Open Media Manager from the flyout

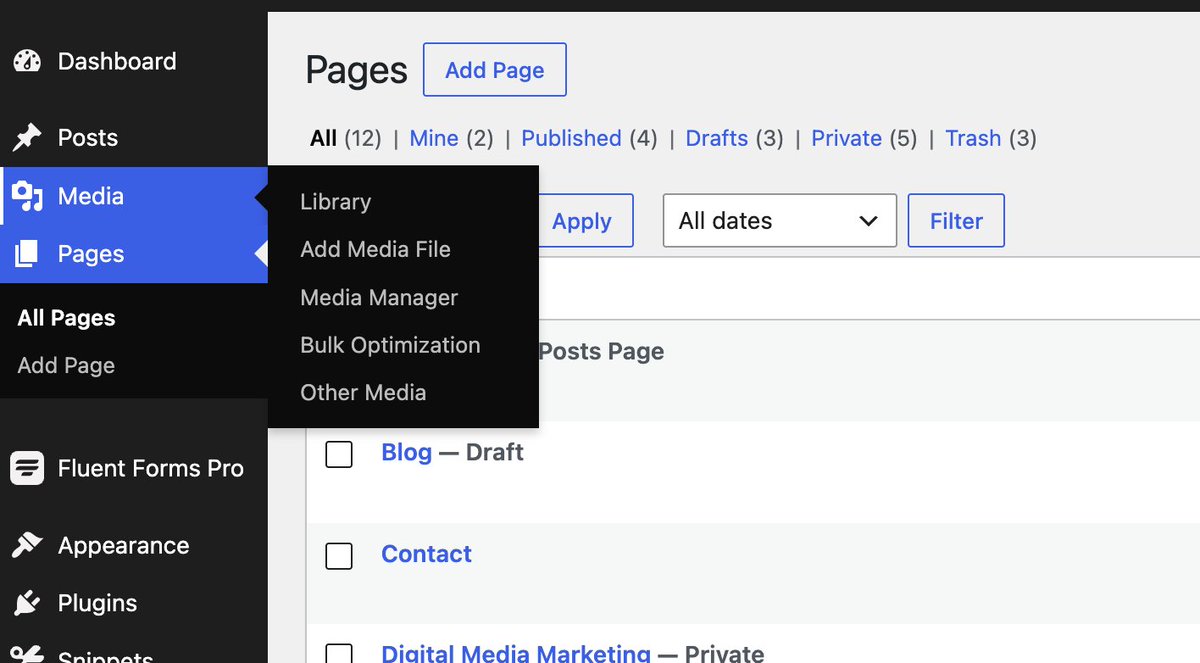coord(379,297)
